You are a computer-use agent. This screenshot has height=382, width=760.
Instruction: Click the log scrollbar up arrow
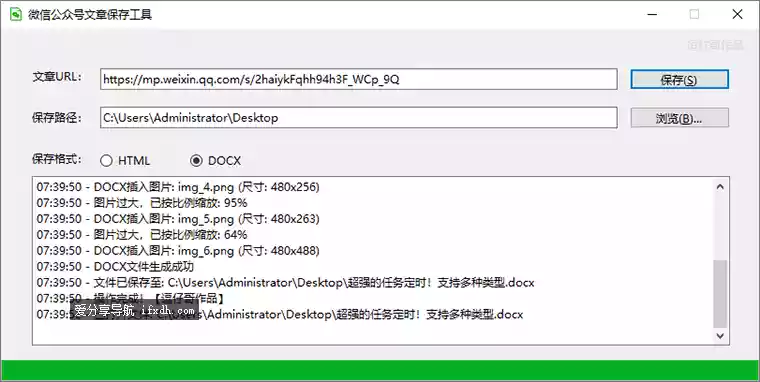click(720, 187)
